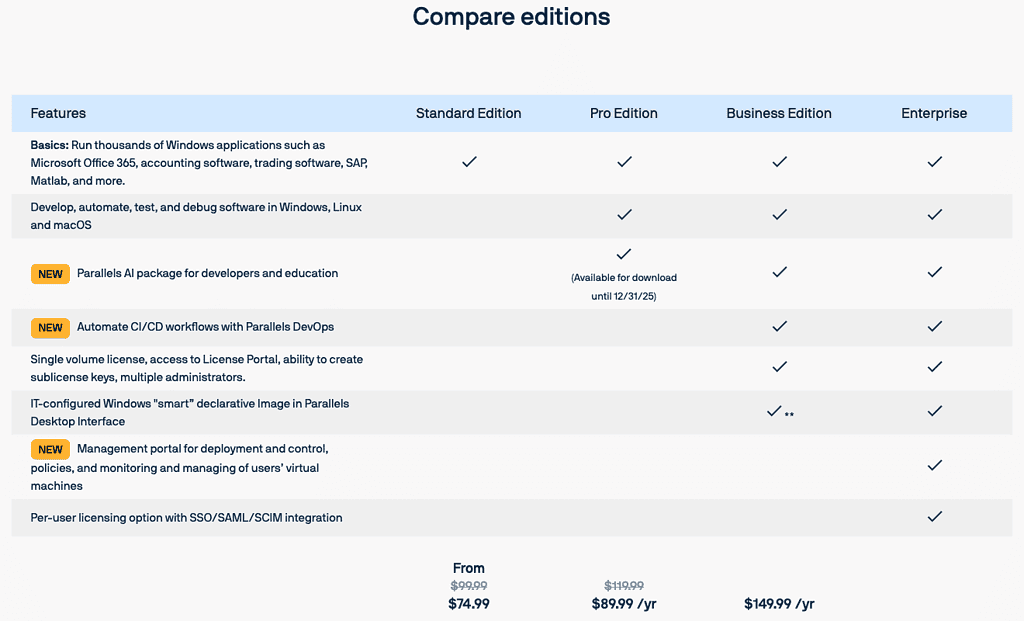The image size is (1024, 621).
Task: Click Enterprise checkmark for Parallels DevOps row
Action: pos(934,326)
